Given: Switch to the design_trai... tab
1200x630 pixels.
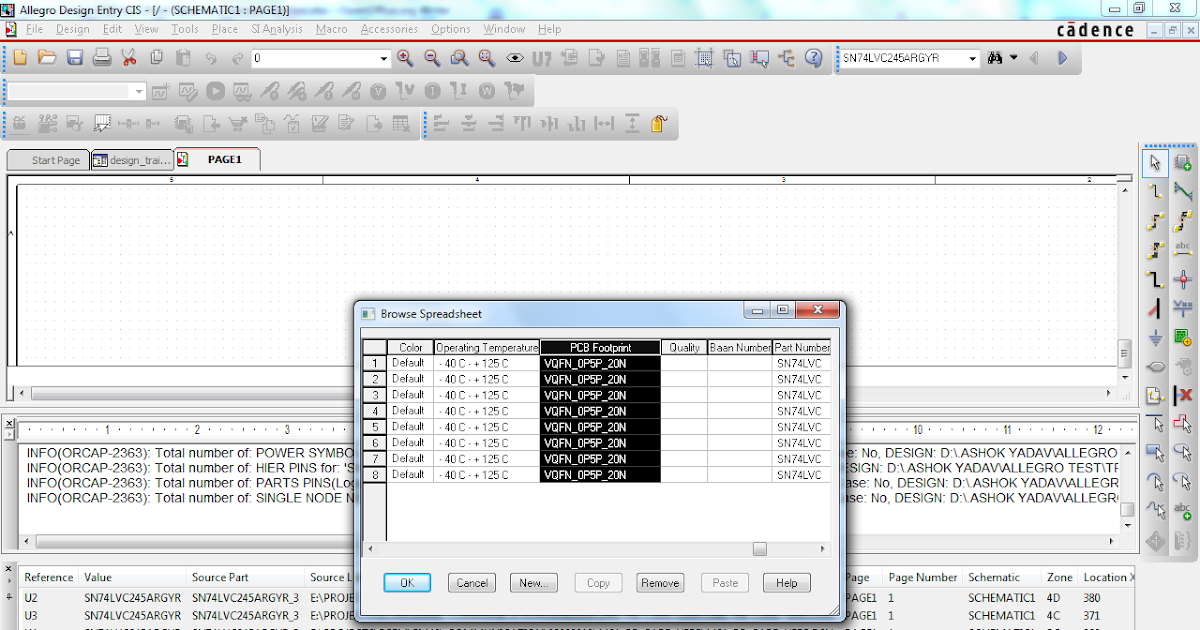Looking at the screenshot, I should click(131, 160).
